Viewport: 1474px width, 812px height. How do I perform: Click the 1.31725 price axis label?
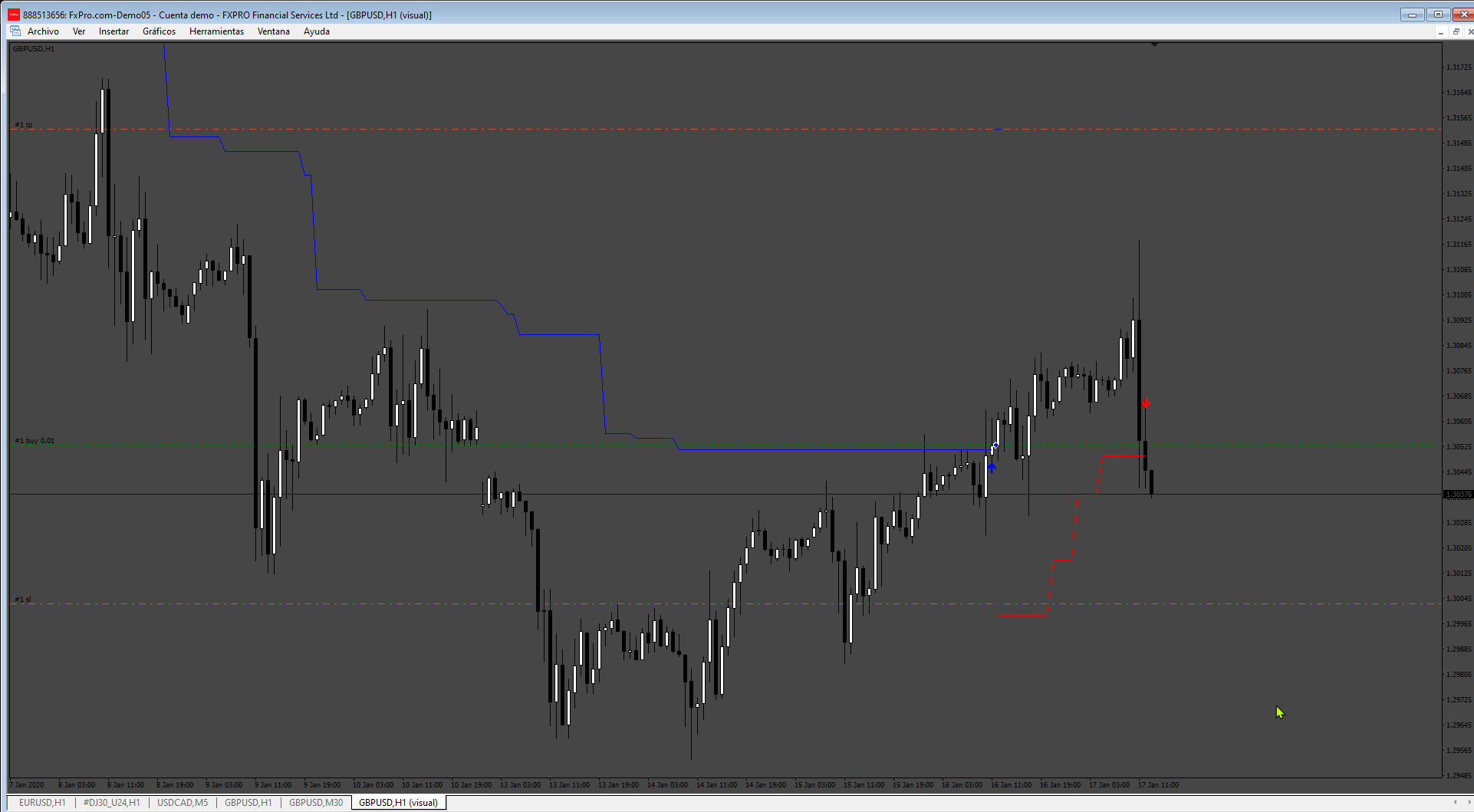pos(1459,67)
